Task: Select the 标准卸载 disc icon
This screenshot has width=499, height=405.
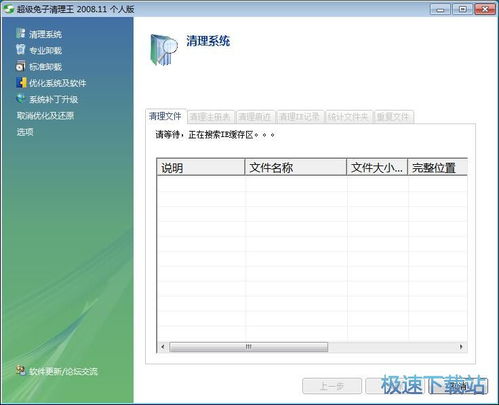Action: tap(21, 66)
